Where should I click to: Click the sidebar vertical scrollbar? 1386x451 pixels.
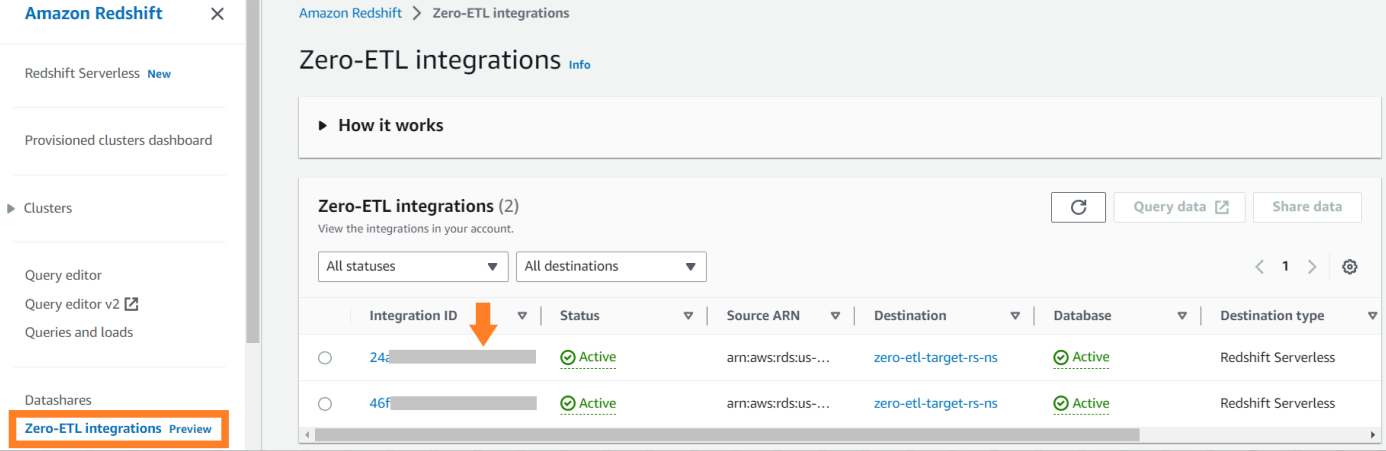click(253, 172)
